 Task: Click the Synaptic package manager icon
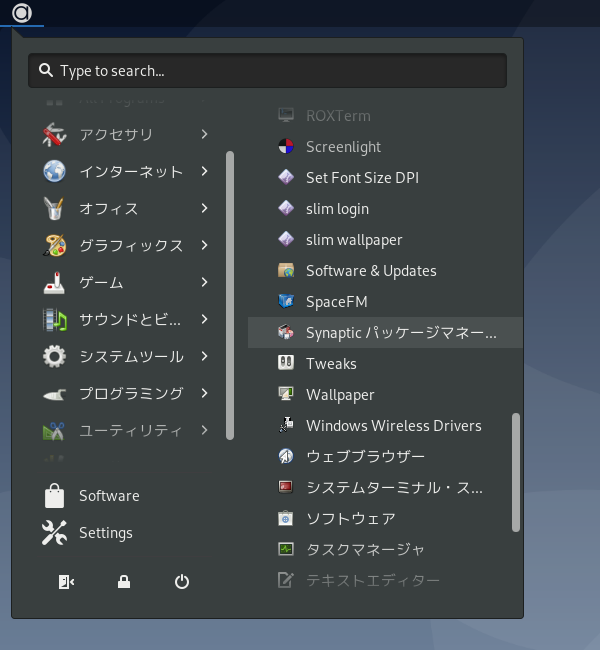coord(286,332)
